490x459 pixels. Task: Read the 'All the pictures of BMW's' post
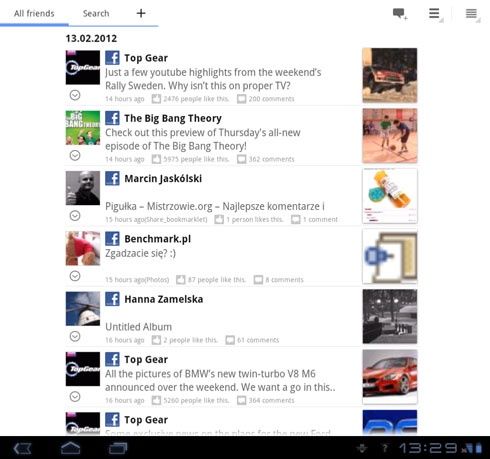[220, 380]
